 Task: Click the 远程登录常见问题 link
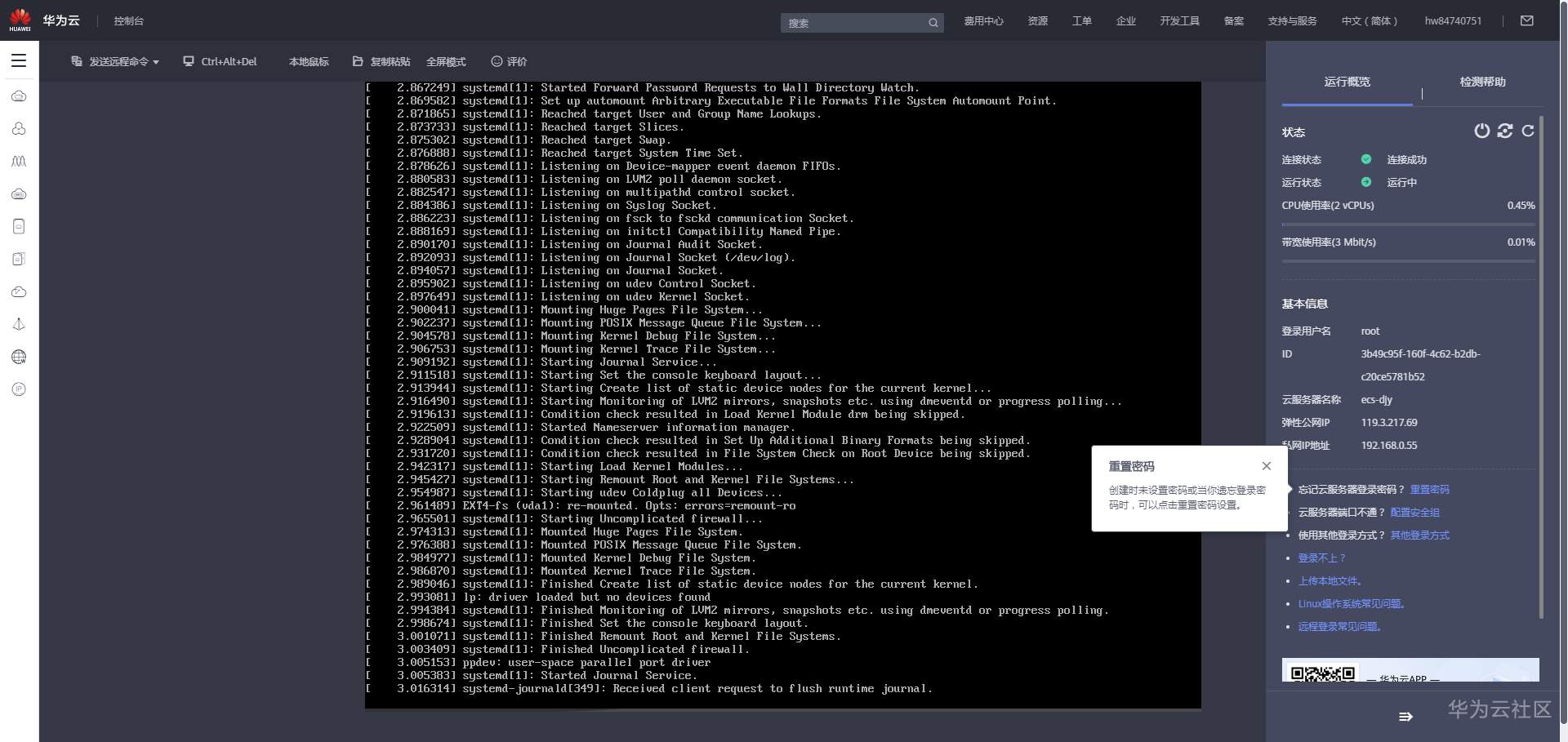[1340, 627]
